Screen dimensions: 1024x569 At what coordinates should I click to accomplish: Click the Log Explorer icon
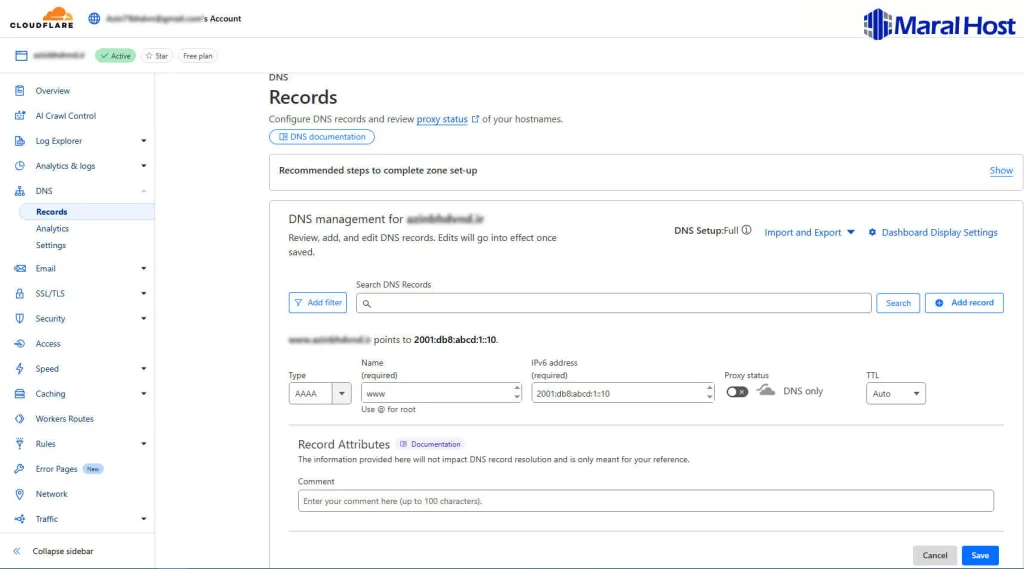pos(20,141)
